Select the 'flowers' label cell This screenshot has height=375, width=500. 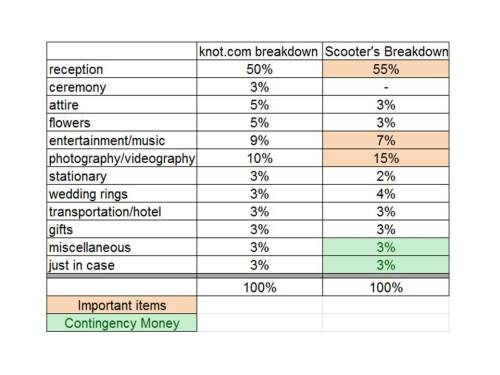pyautogui.click(x=122, y=122)
